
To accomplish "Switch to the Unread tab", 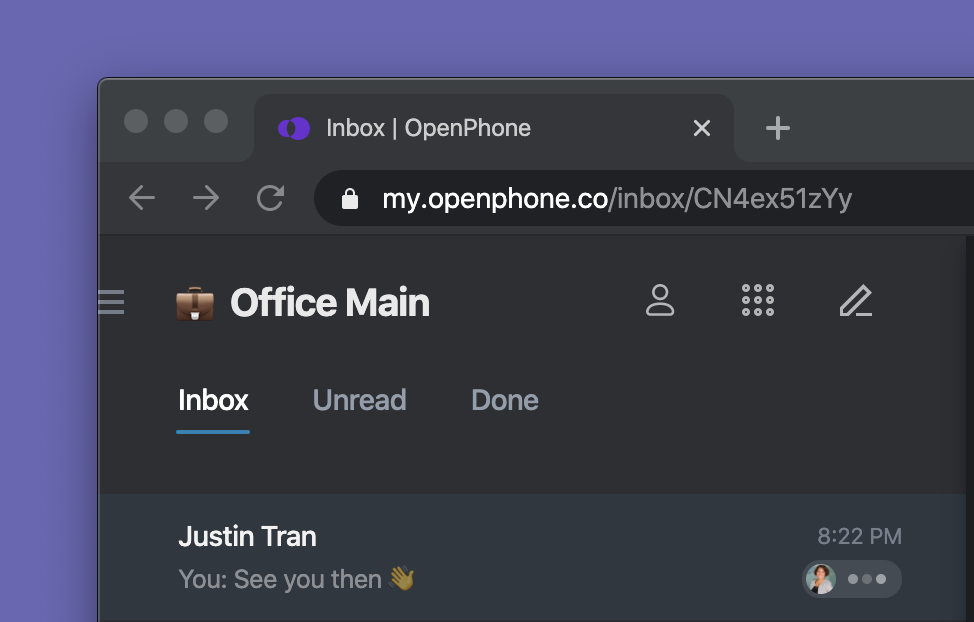I will [360, 400].
